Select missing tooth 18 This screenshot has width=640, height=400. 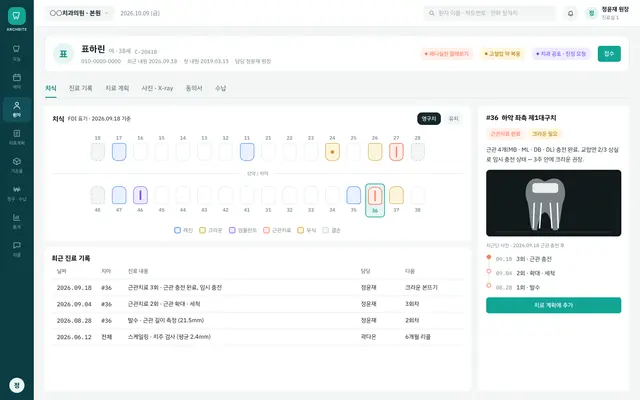click(98, 151)
